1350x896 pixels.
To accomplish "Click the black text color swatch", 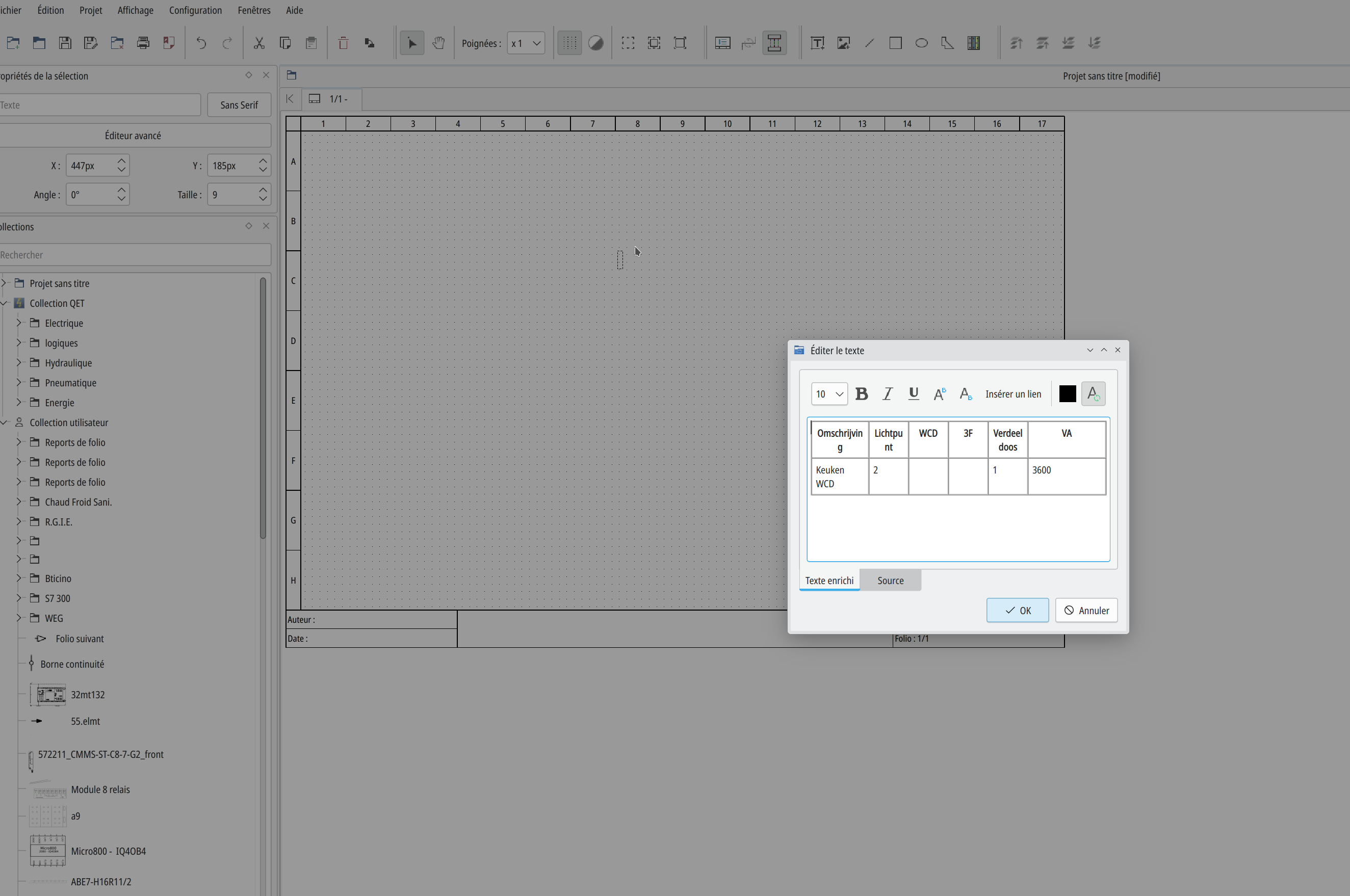I will [x=1067, y=393].
